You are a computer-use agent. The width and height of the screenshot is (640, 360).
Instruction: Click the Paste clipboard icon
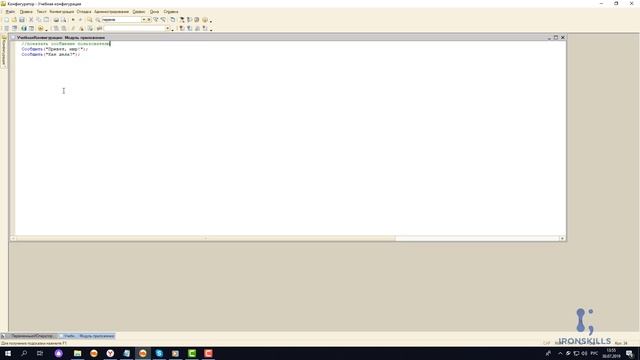46,20
